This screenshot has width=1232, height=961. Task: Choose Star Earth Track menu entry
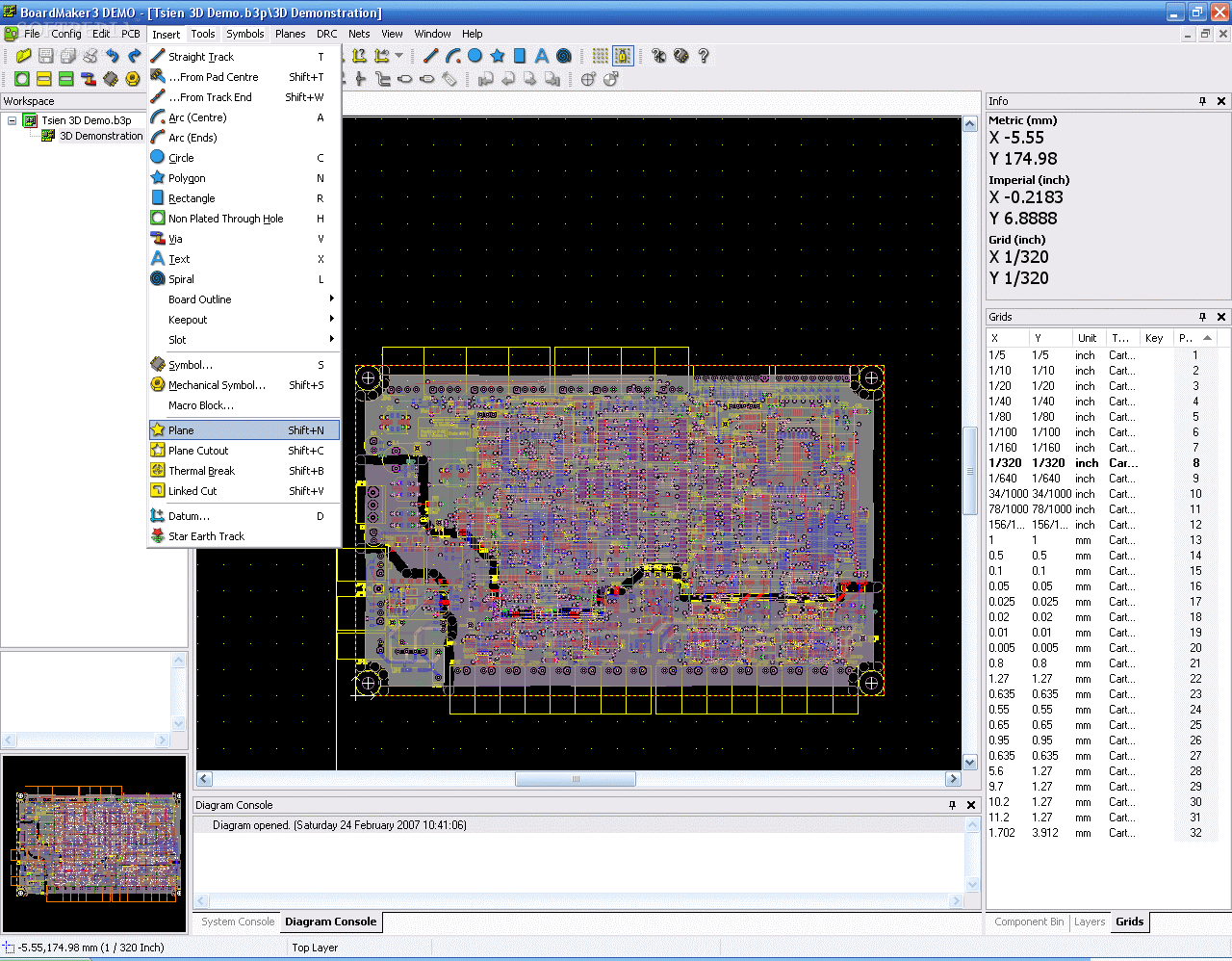coord(244,536)
